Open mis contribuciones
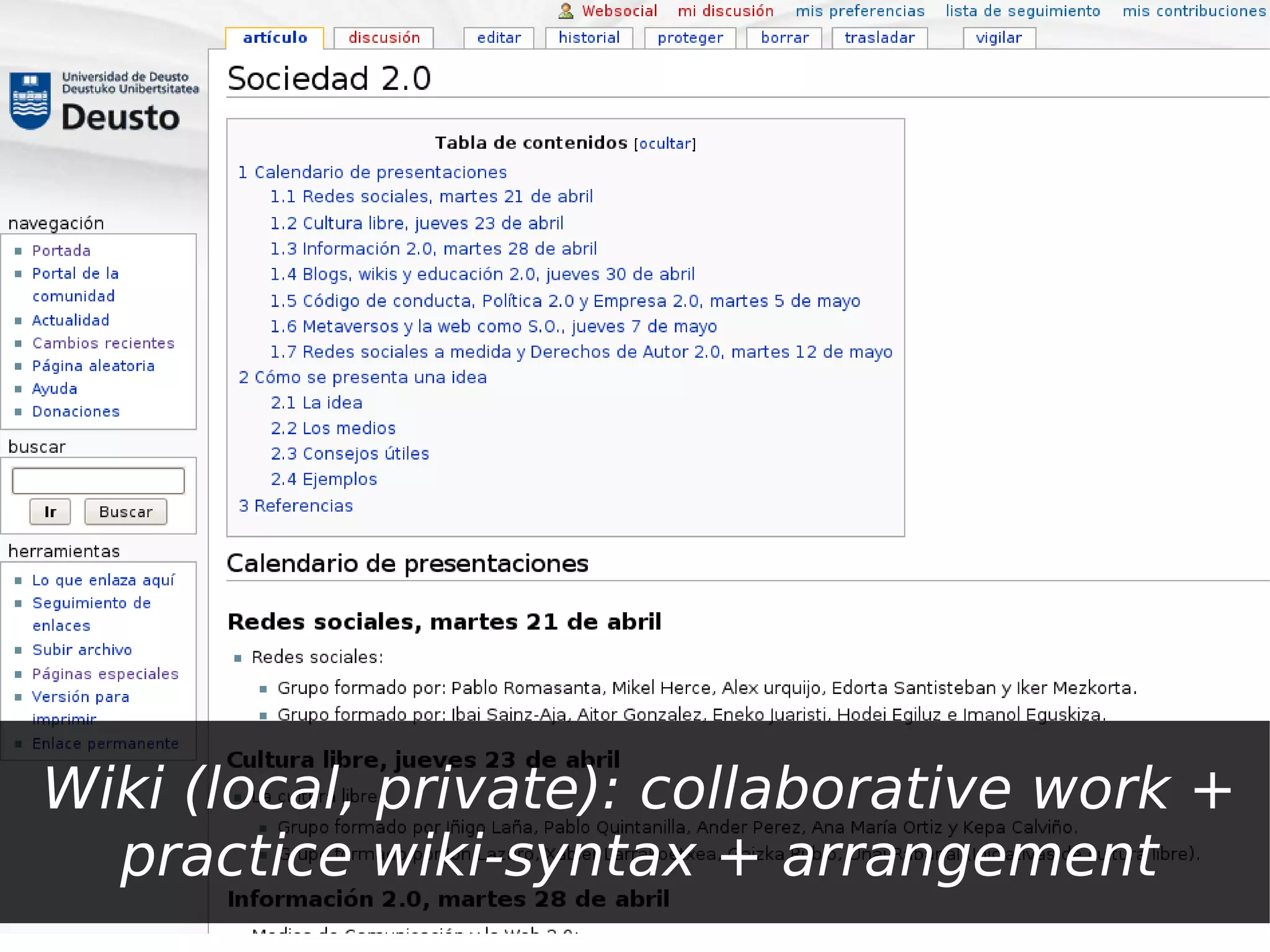Viewport: 1270px width, 952px height. [x=1194, y=11]
